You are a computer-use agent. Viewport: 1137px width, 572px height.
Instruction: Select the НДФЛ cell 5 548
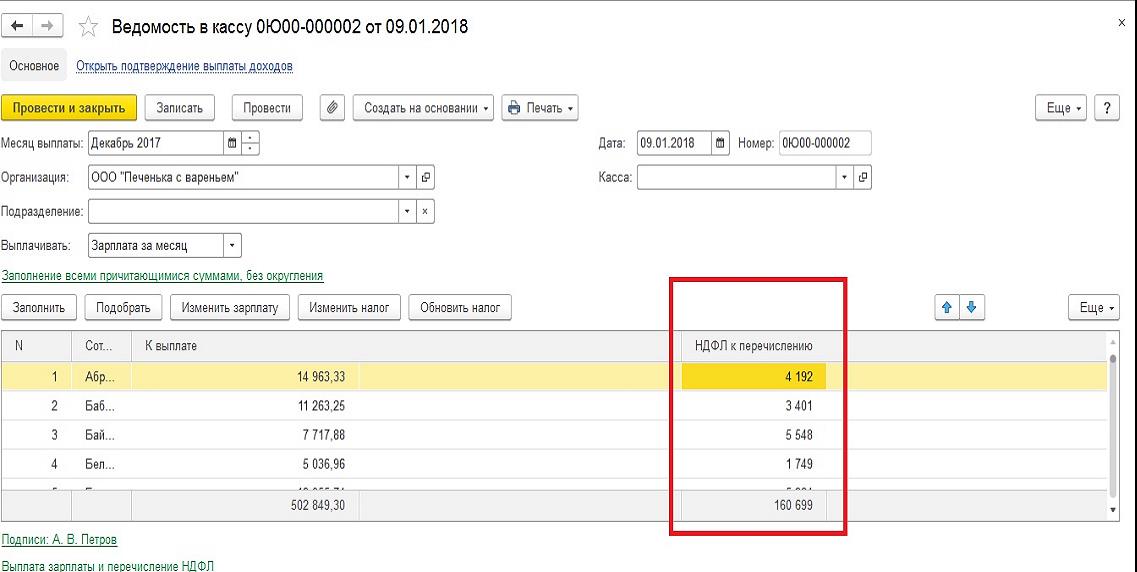point(754,435)
